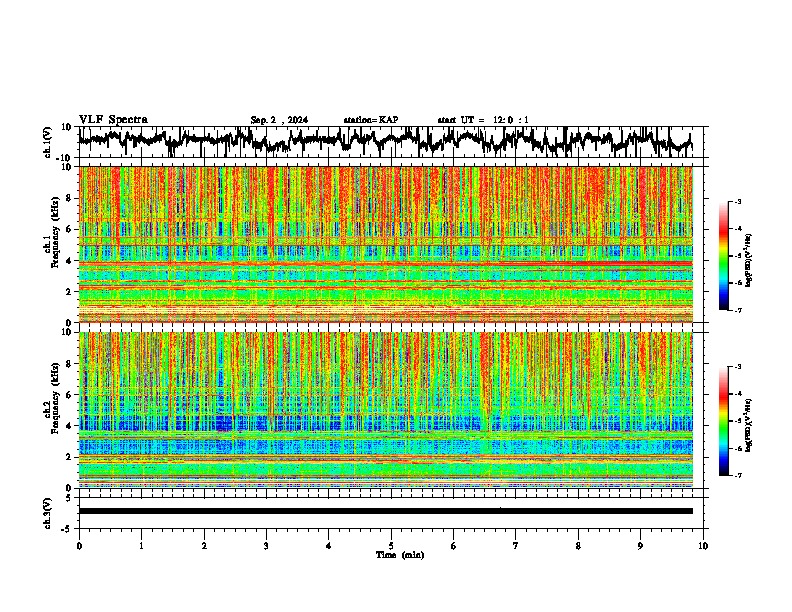Image resolution: width=792 pixels, height=612 pixels.
Task: Select the 'start UT = 12:0 :1' text
Action: [483, 120]
